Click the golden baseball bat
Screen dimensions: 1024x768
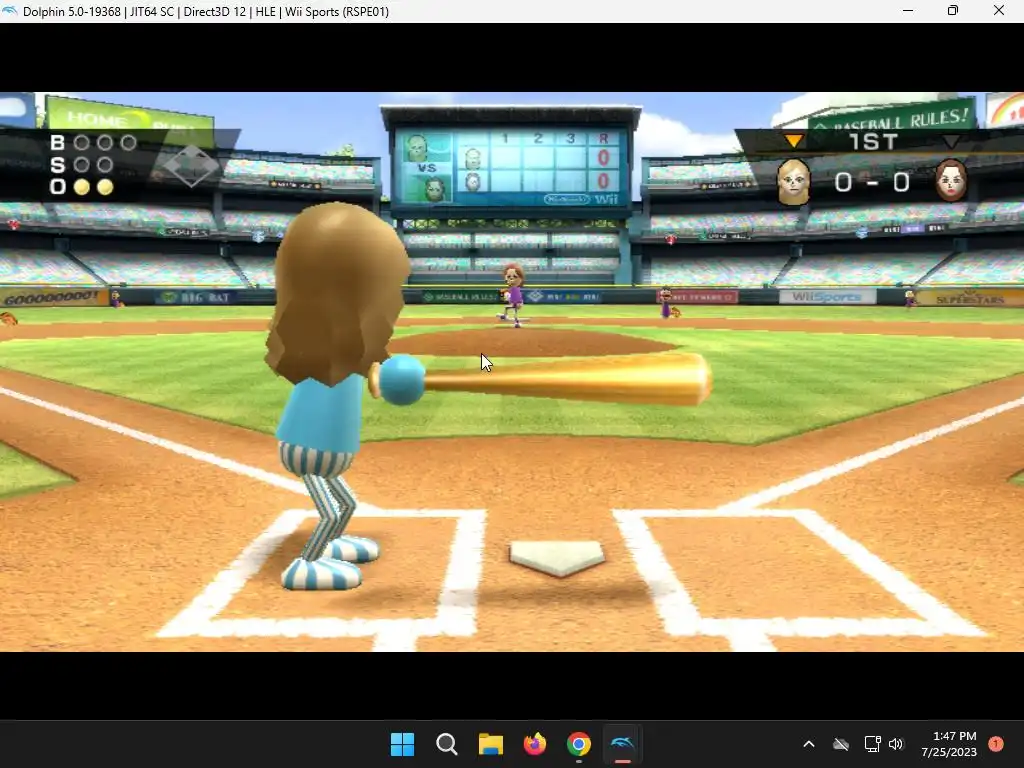point(542,379)
